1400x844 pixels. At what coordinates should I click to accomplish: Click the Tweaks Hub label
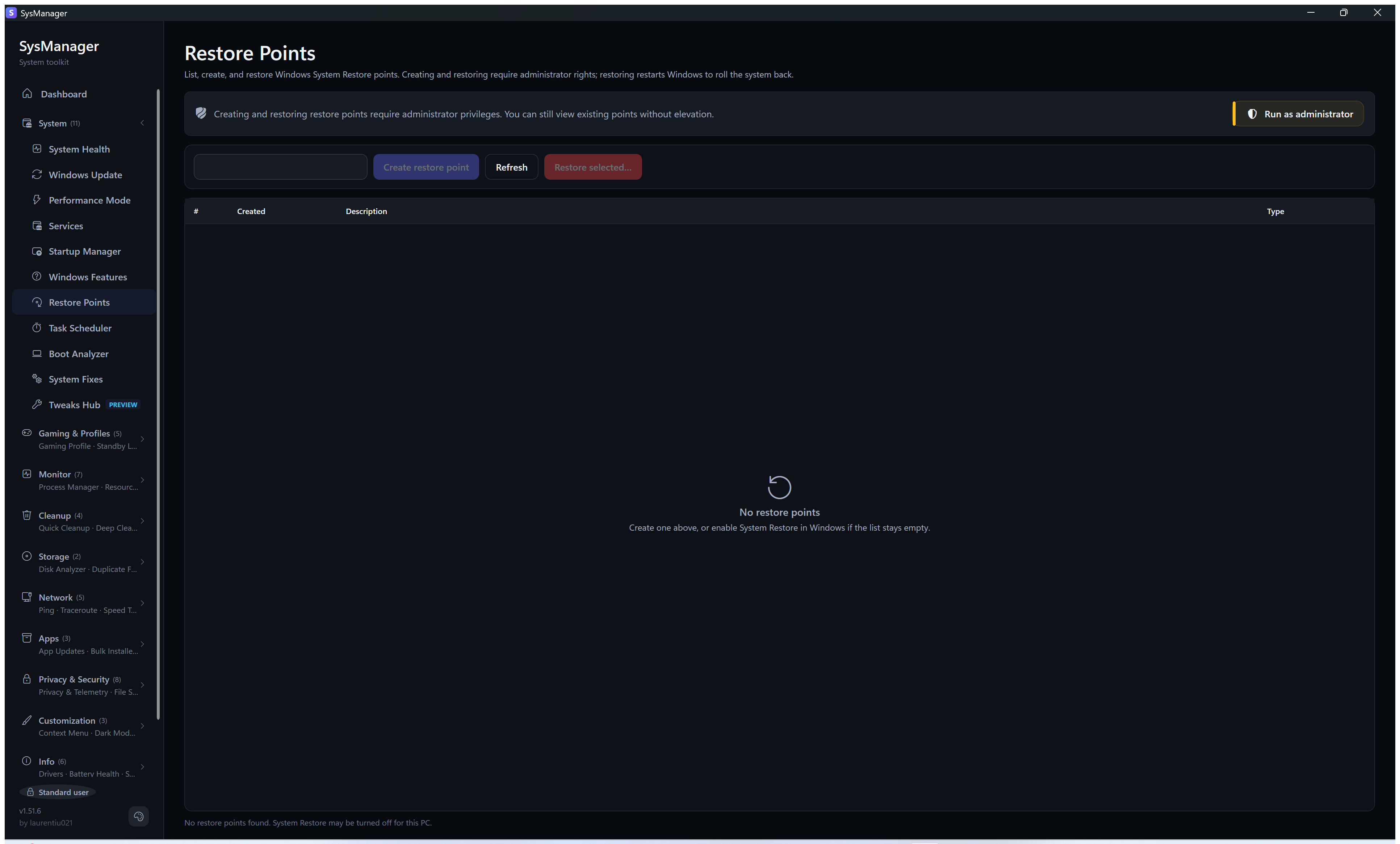tap(75, 405)
